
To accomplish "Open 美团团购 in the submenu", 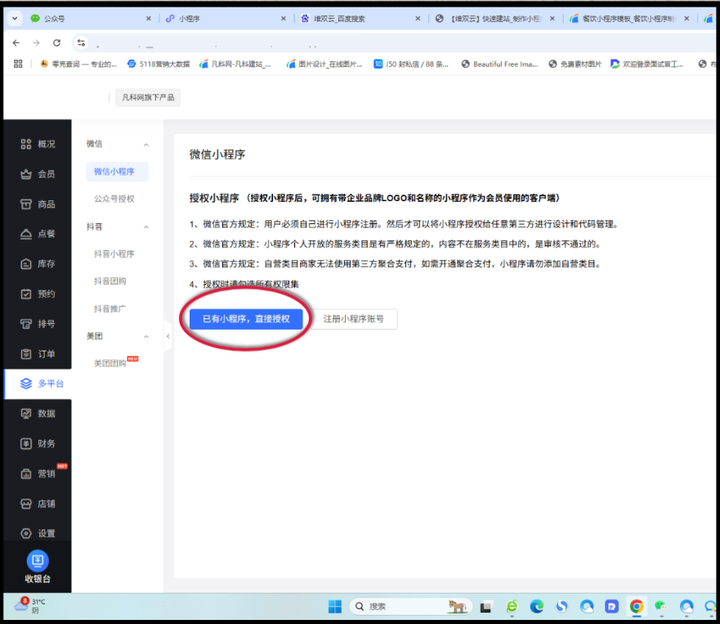I will 110,363.
